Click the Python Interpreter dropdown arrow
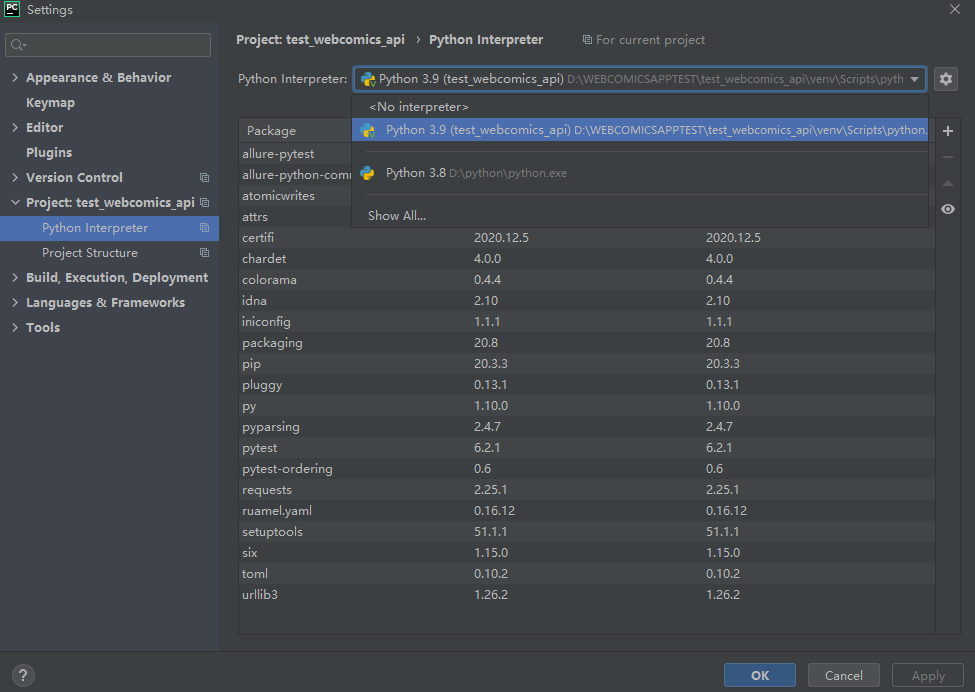The width and height of the screenshot is (975, 692). (x=914, y=79)
